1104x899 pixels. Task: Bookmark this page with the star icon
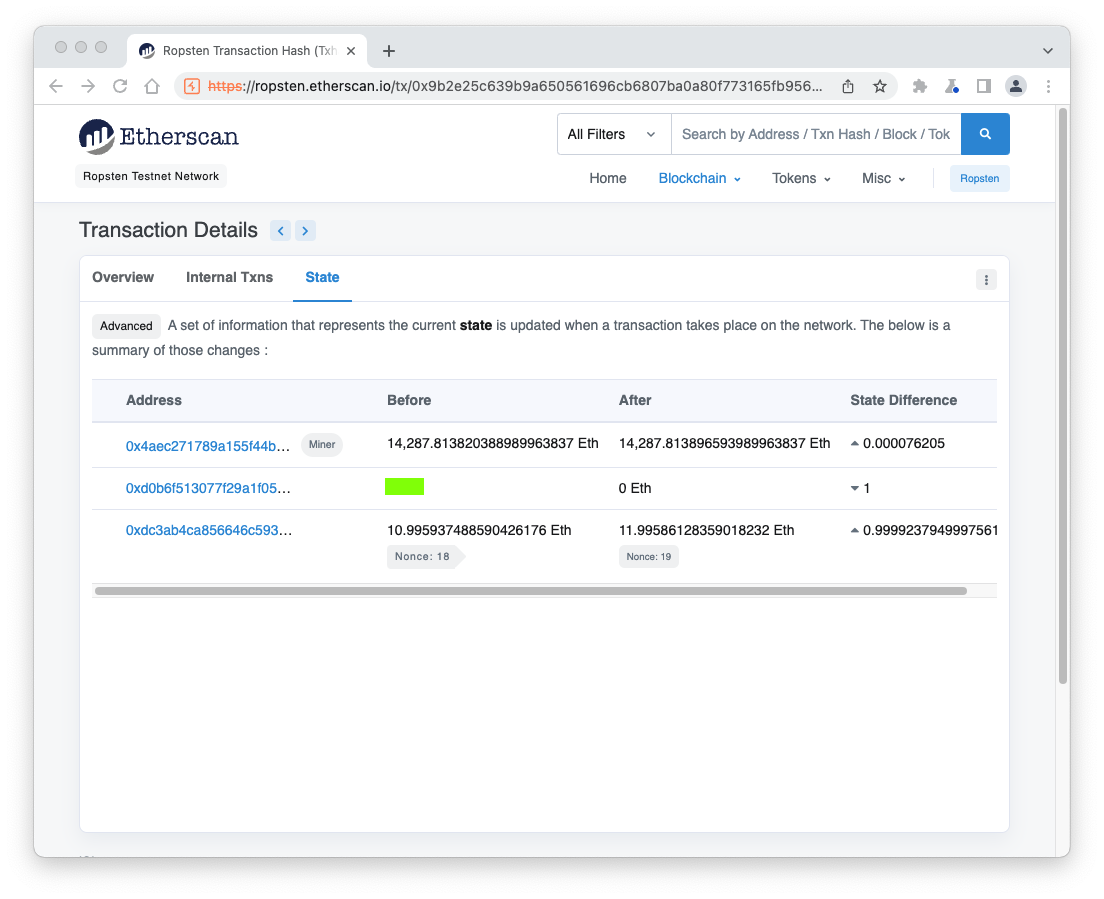(x=879, y=86)
